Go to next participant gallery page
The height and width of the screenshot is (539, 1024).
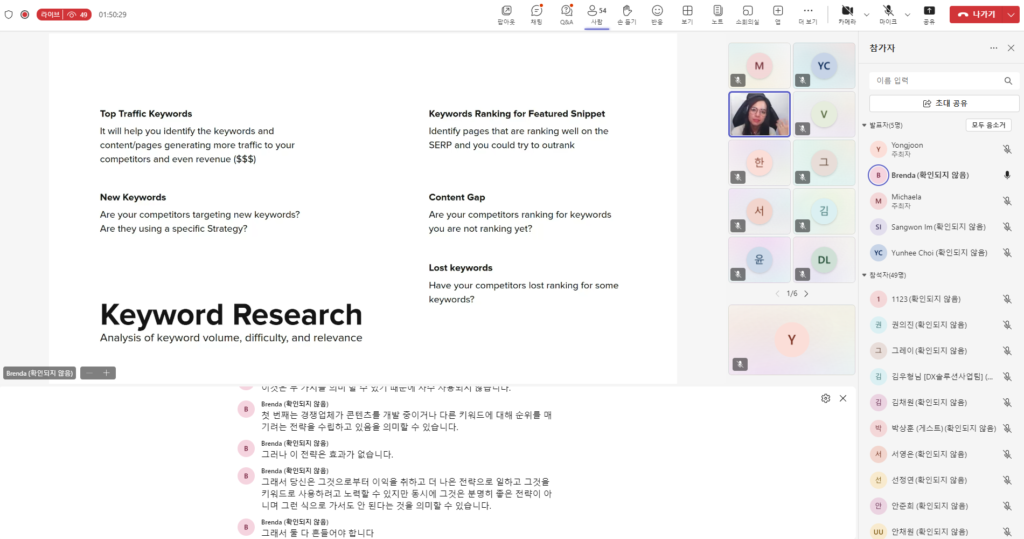click(x=807, y=294)
